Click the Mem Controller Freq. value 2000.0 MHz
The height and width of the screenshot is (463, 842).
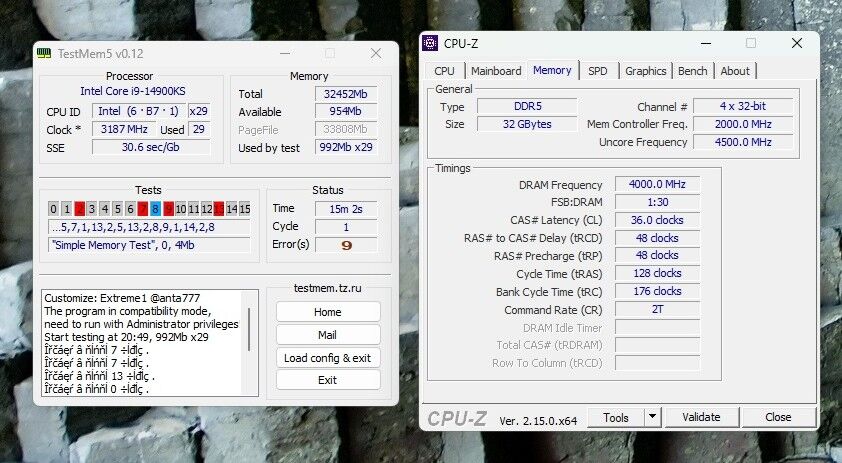[743, 124]
